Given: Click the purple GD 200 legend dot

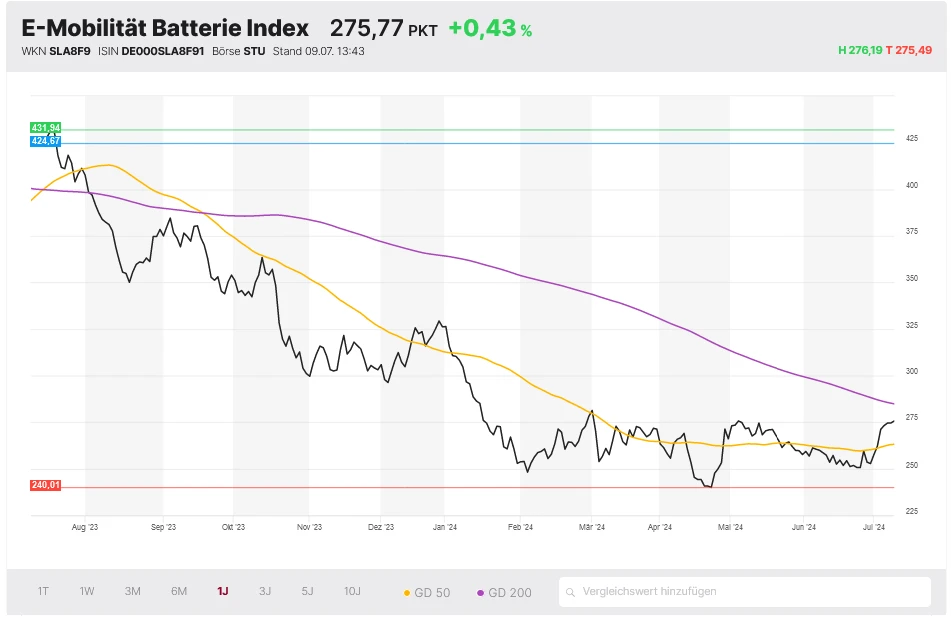Looking at the screenshot, I should click(x=479, y=591).
